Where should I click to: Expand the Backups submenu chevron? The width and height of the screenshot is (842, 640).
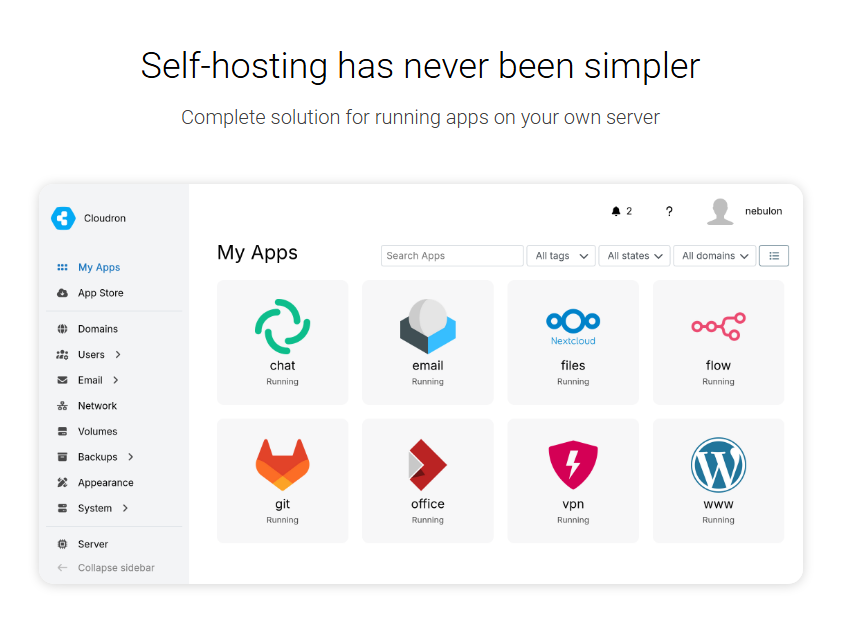pyautogui.click(x=130, y=457)
